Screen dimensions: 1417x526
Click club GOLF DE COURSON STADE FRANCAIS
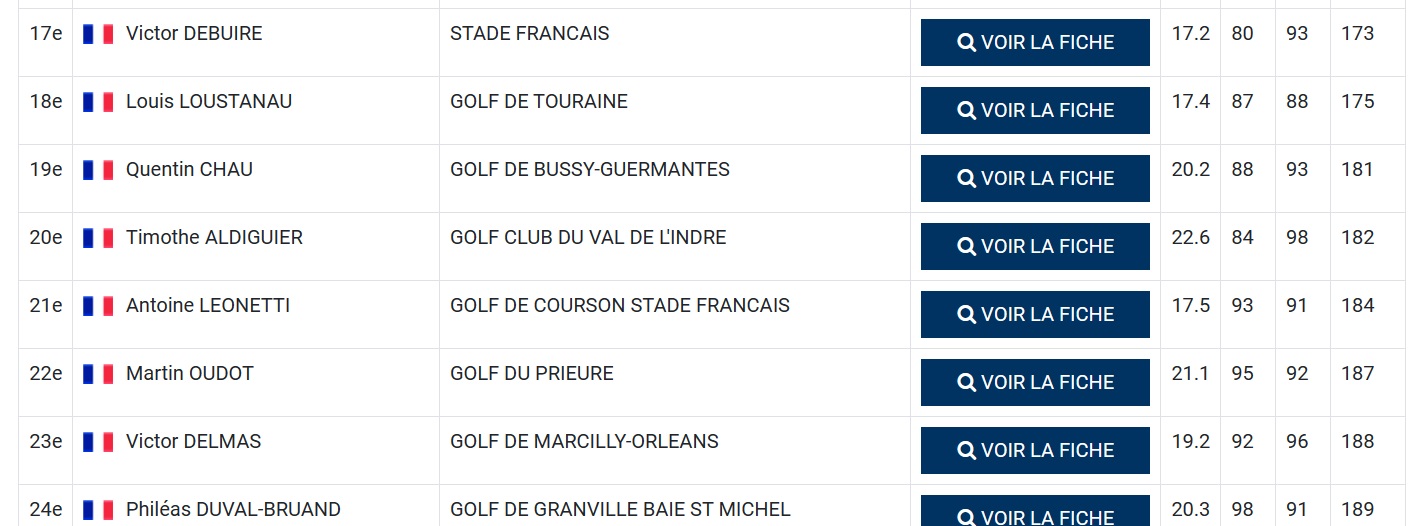pyautogui.click(x=620, y=306)
